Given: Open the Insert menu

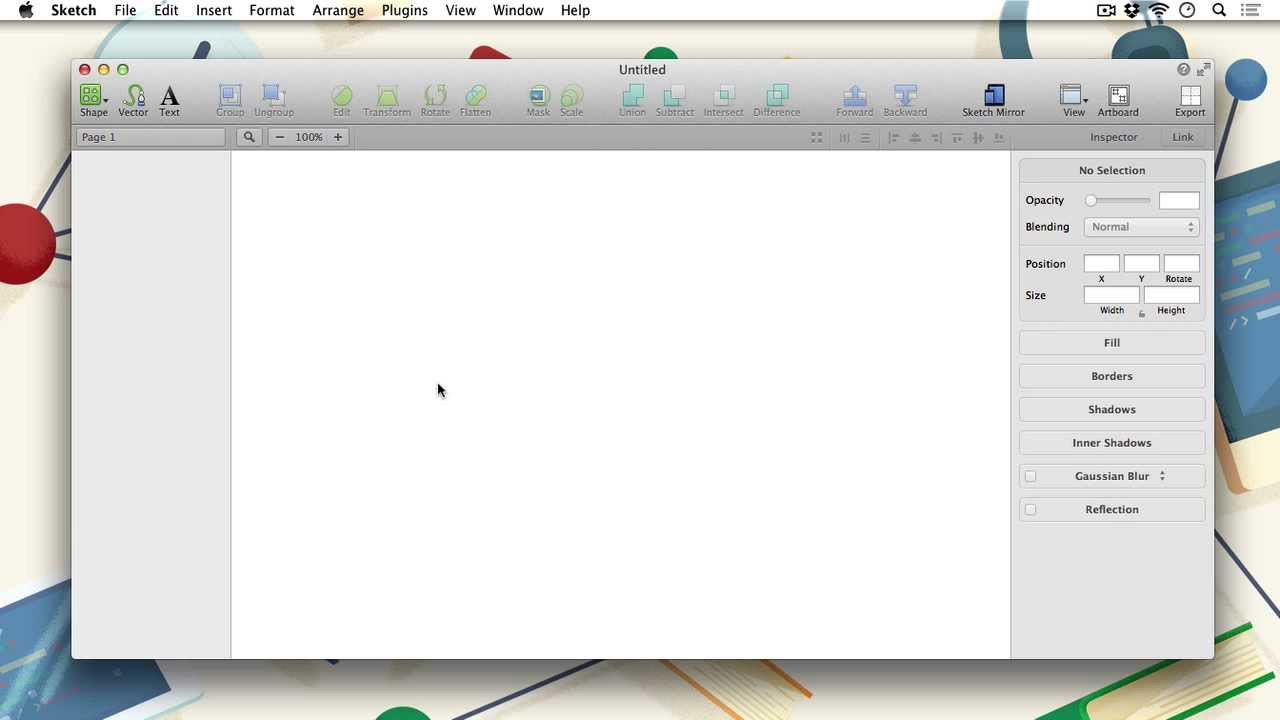Looking at the screenshot, I should (x=214, y=10).
